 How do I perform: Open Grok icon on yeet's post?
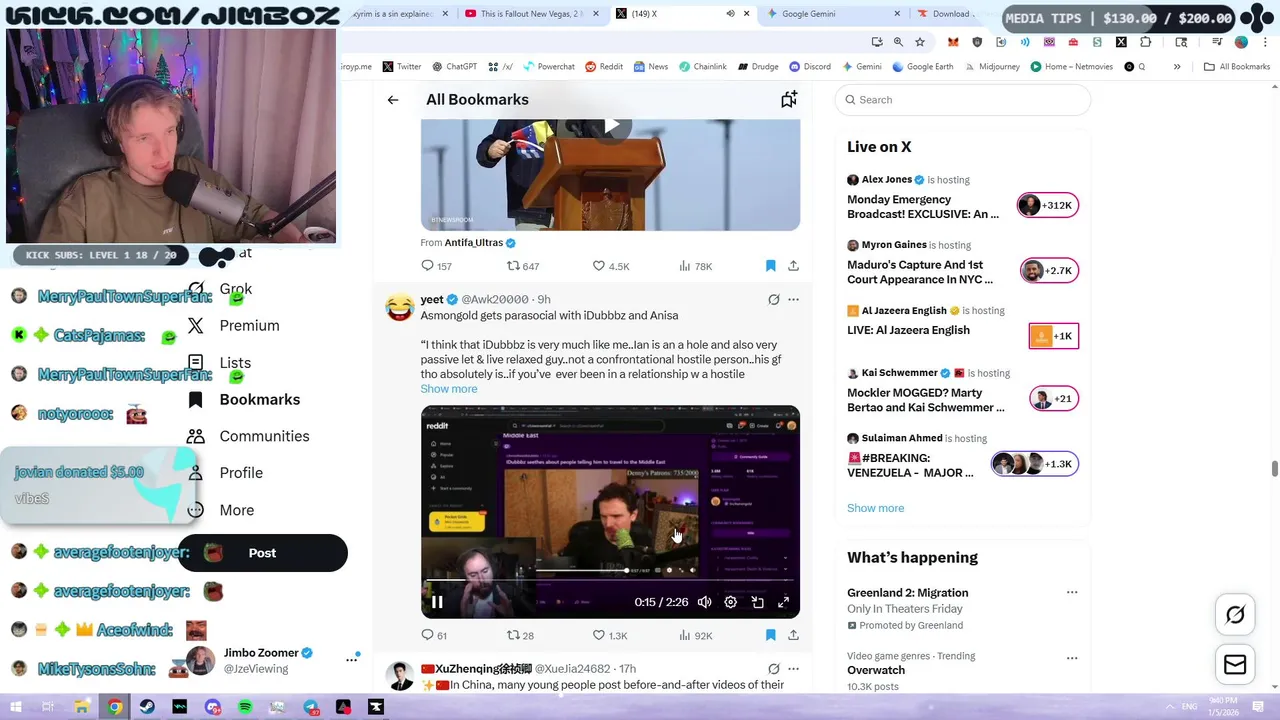coord(773,299)
